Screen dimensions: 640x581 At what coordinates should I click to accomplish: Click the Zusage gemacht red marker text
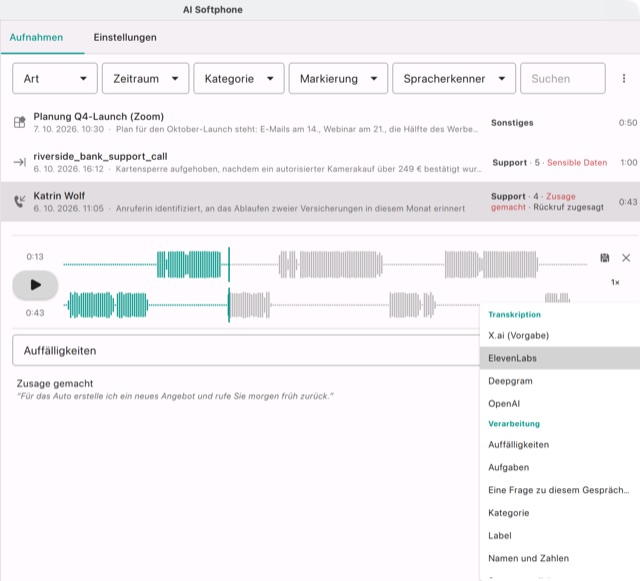click(x=533, y=202)
